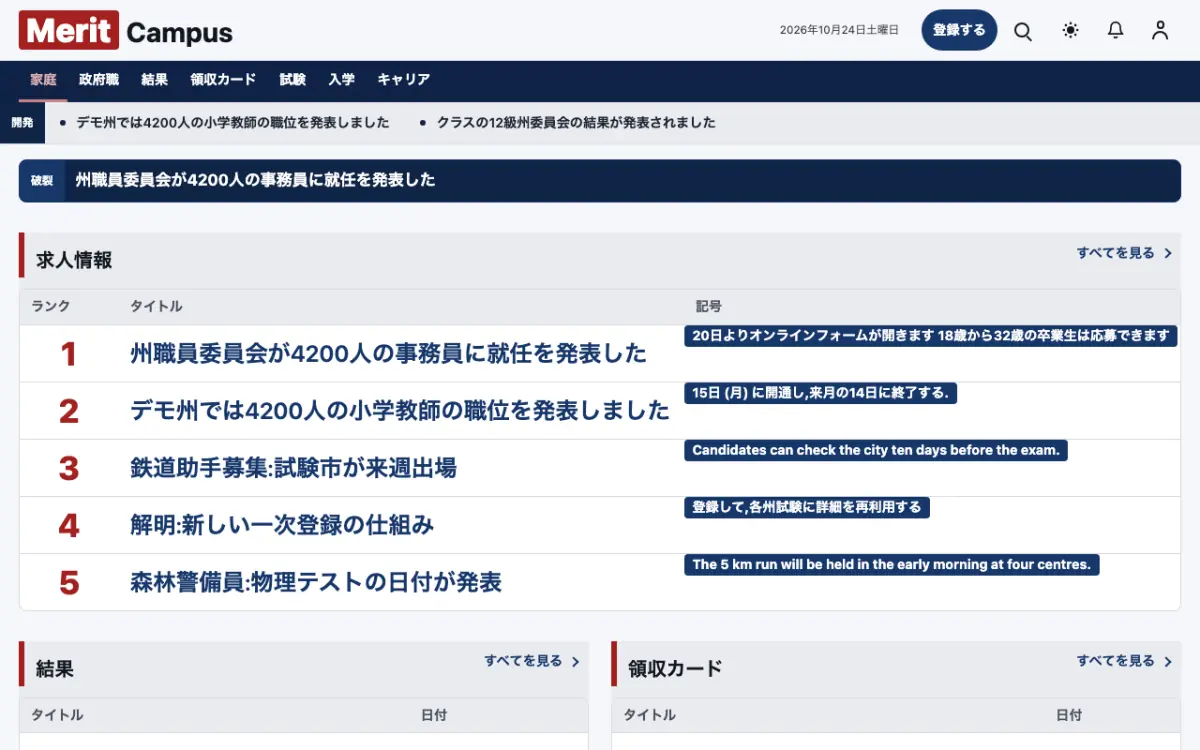Open 鉄道助手募集 job title
Image resolution: width=1200 pixels, height=750 pixels.
[x=293, y=467]
